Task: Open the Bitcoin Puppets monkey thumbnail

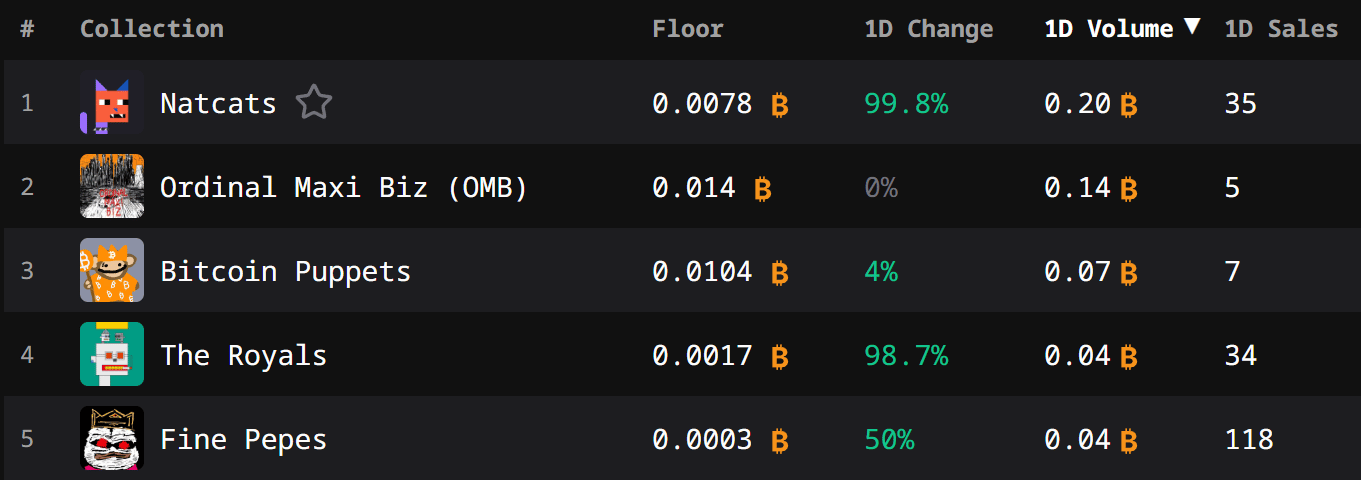Action: 112,271
